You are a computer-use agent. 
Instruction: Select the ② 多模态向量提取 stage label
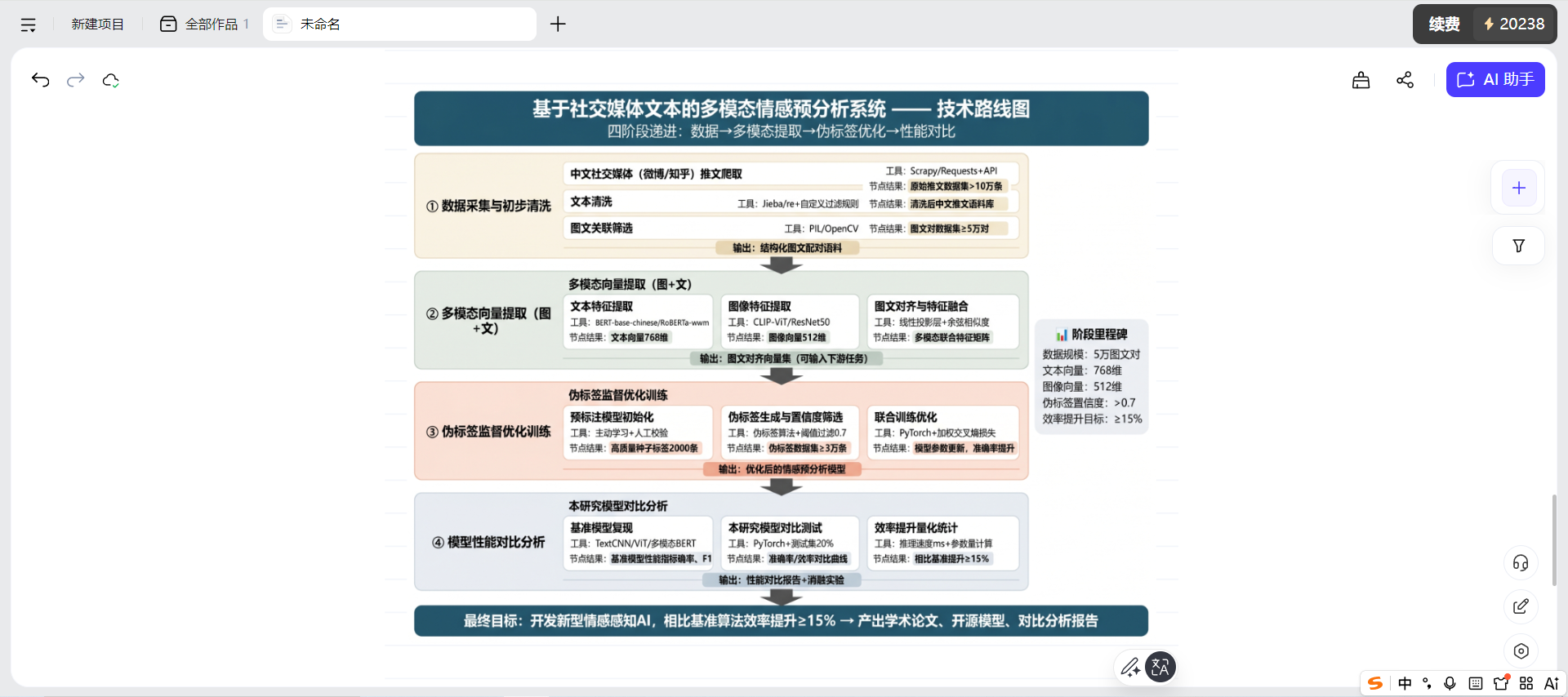(x=488, y=321)
